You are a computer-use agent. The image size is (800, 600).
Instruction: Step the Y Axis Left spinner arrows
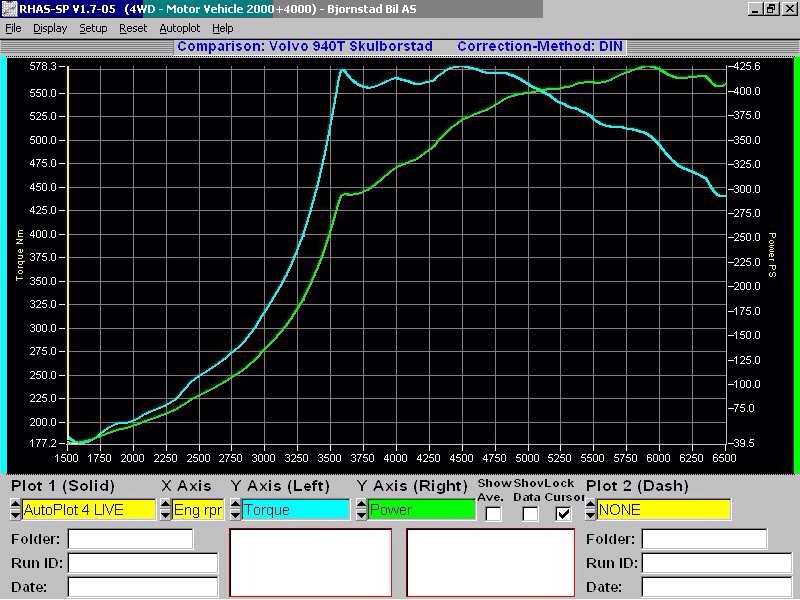click(235, 510)
